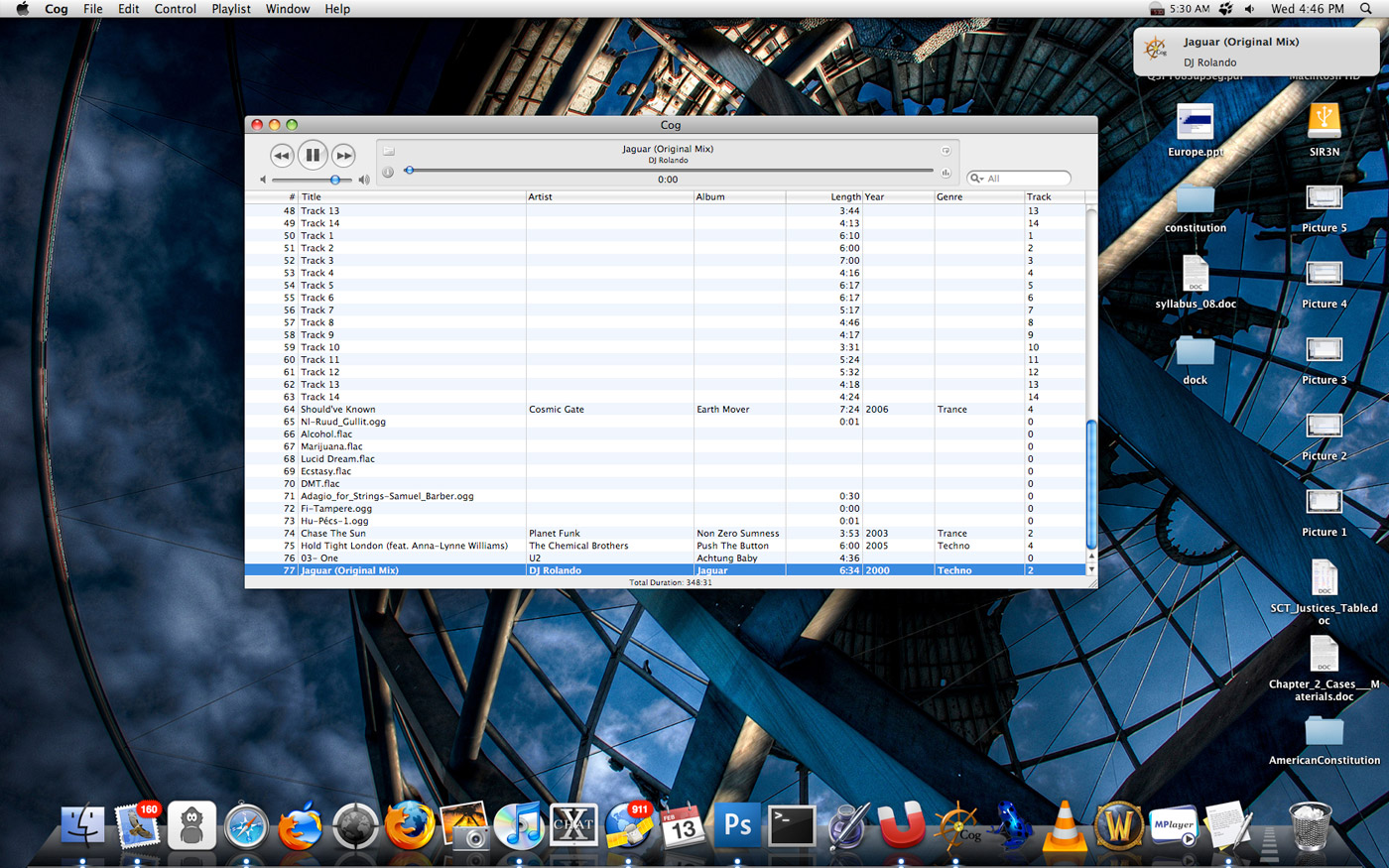This screenshot has height=868, width=1389.
Task: Click the file drawer icon above info button
Action: coord(389,151)
